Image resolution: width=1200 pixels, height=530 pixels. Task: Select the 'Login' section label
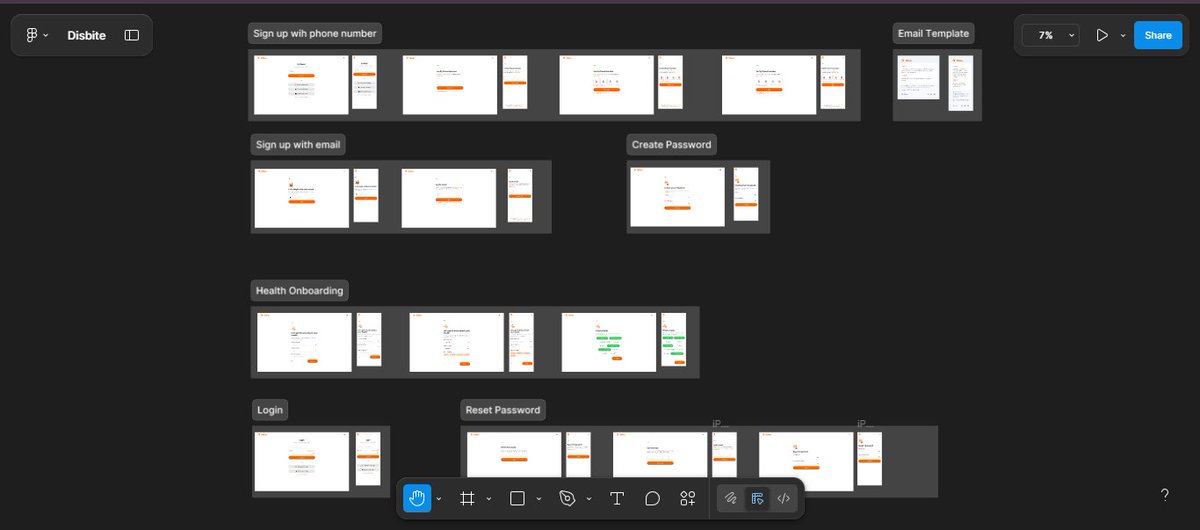[270, 410]
